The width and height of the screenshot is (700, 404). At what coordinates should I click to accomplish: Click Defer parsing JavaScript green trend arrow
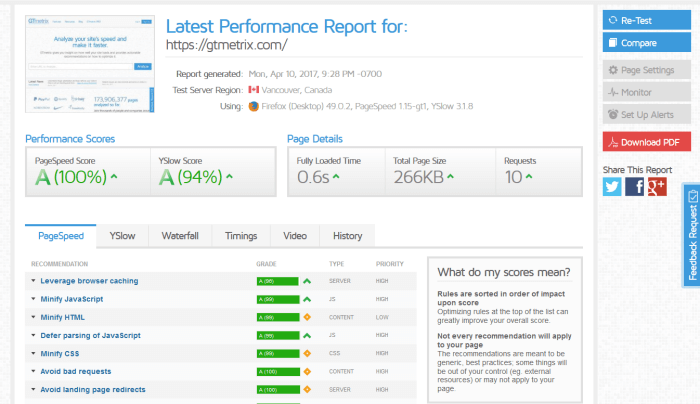click(x=307, y=335)
